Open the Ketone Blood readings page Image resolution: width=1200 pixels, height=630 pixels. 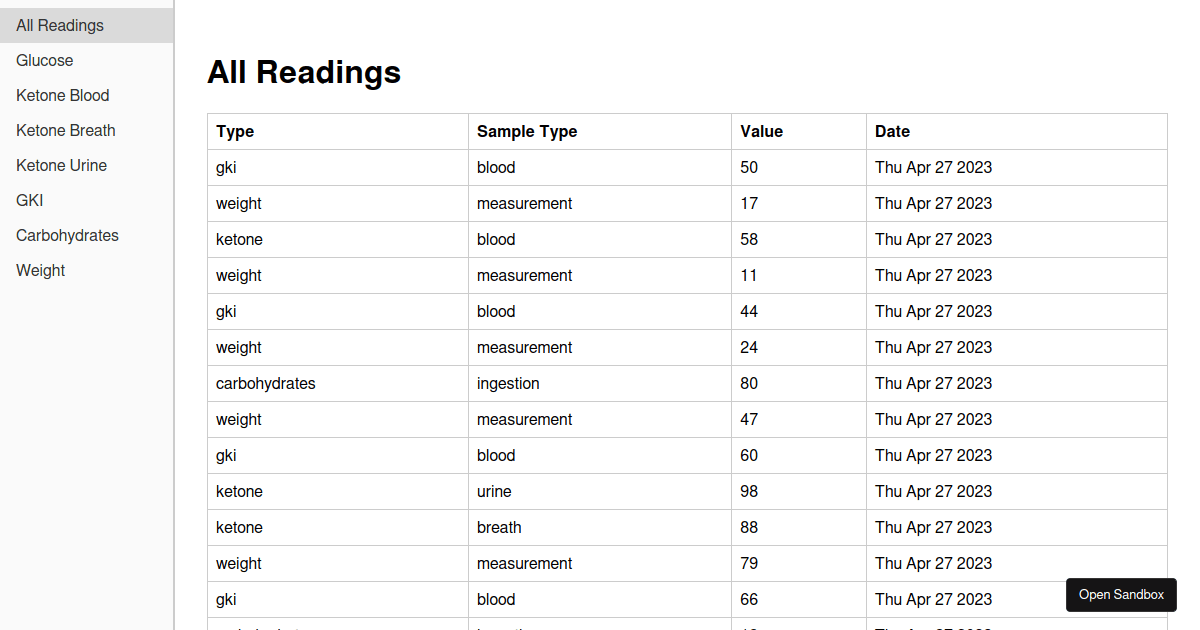point(62,95)
